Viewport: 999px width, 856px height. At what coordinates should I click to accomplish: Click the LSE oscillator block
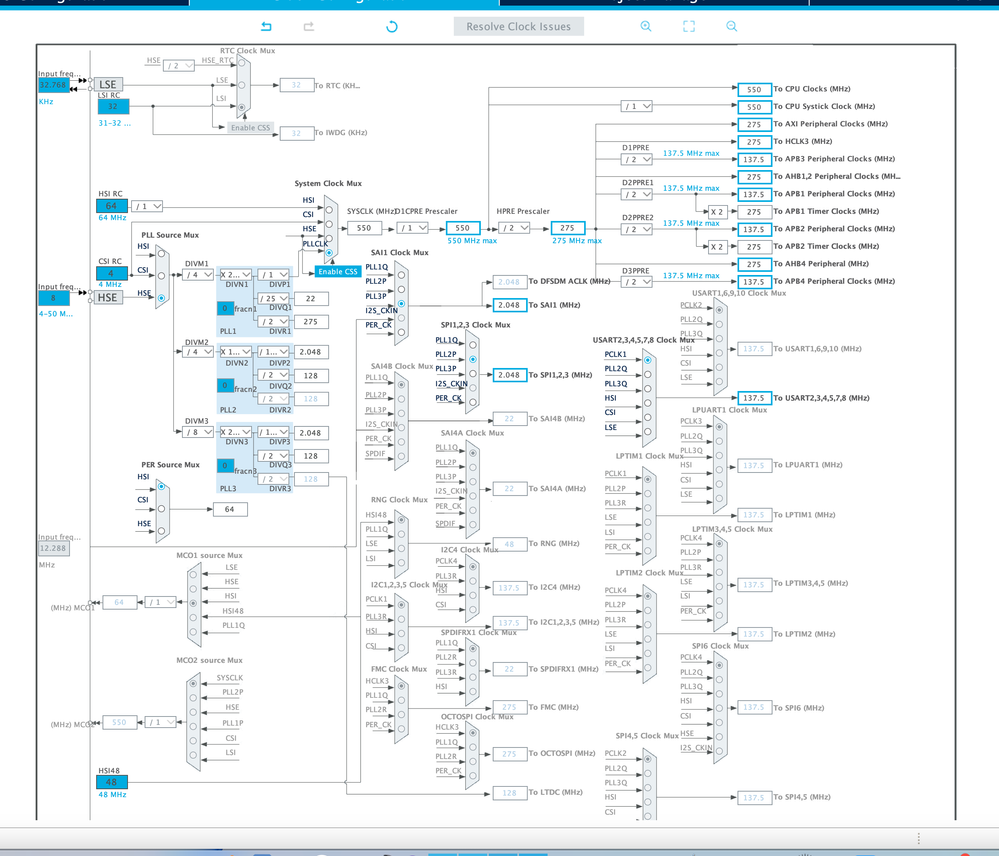108,84
